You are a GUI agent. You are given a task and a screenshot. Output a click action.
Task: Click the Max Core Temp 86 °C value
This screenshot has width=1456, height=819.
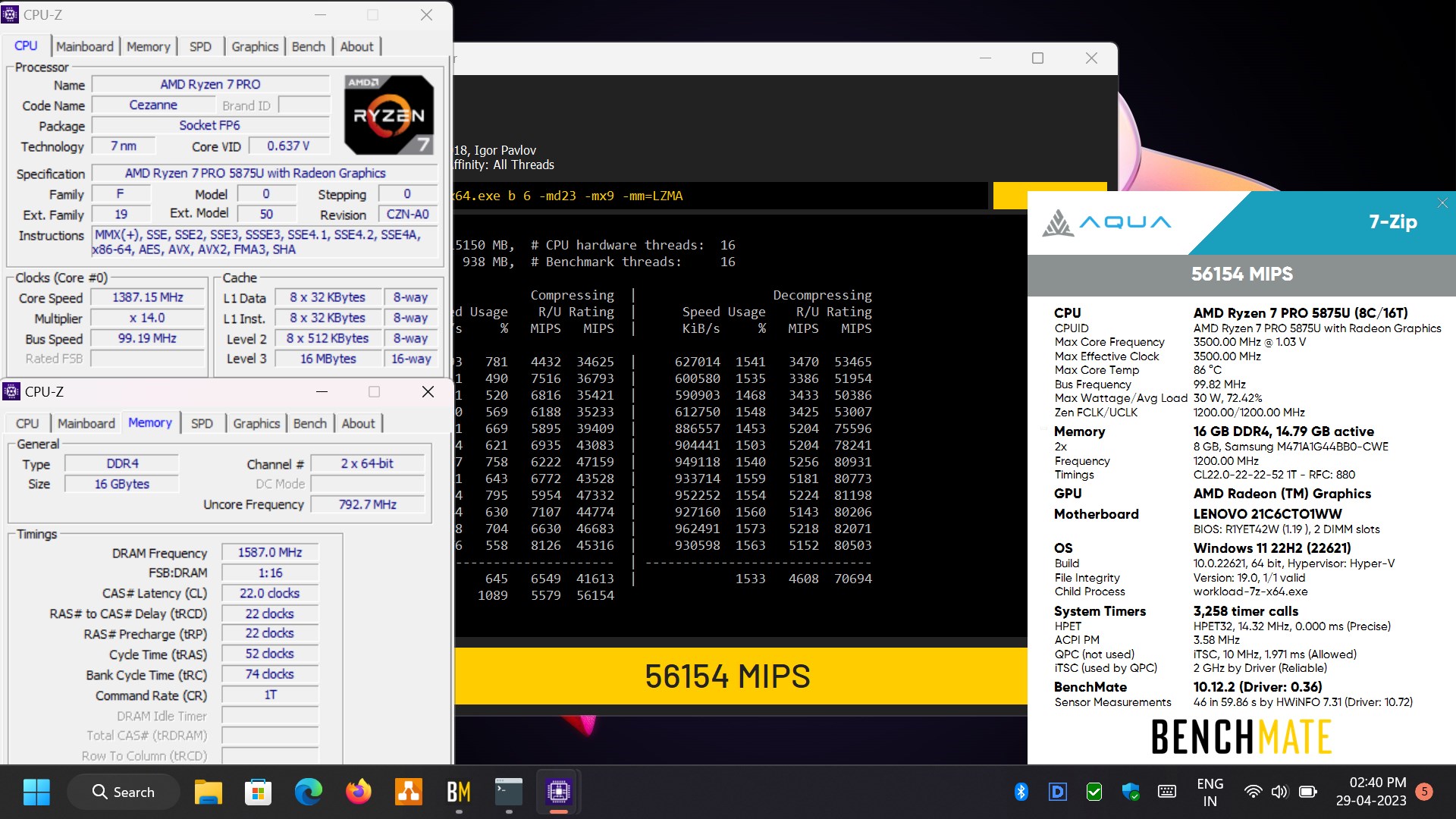pyautogui.click(x=1207, y=370)
